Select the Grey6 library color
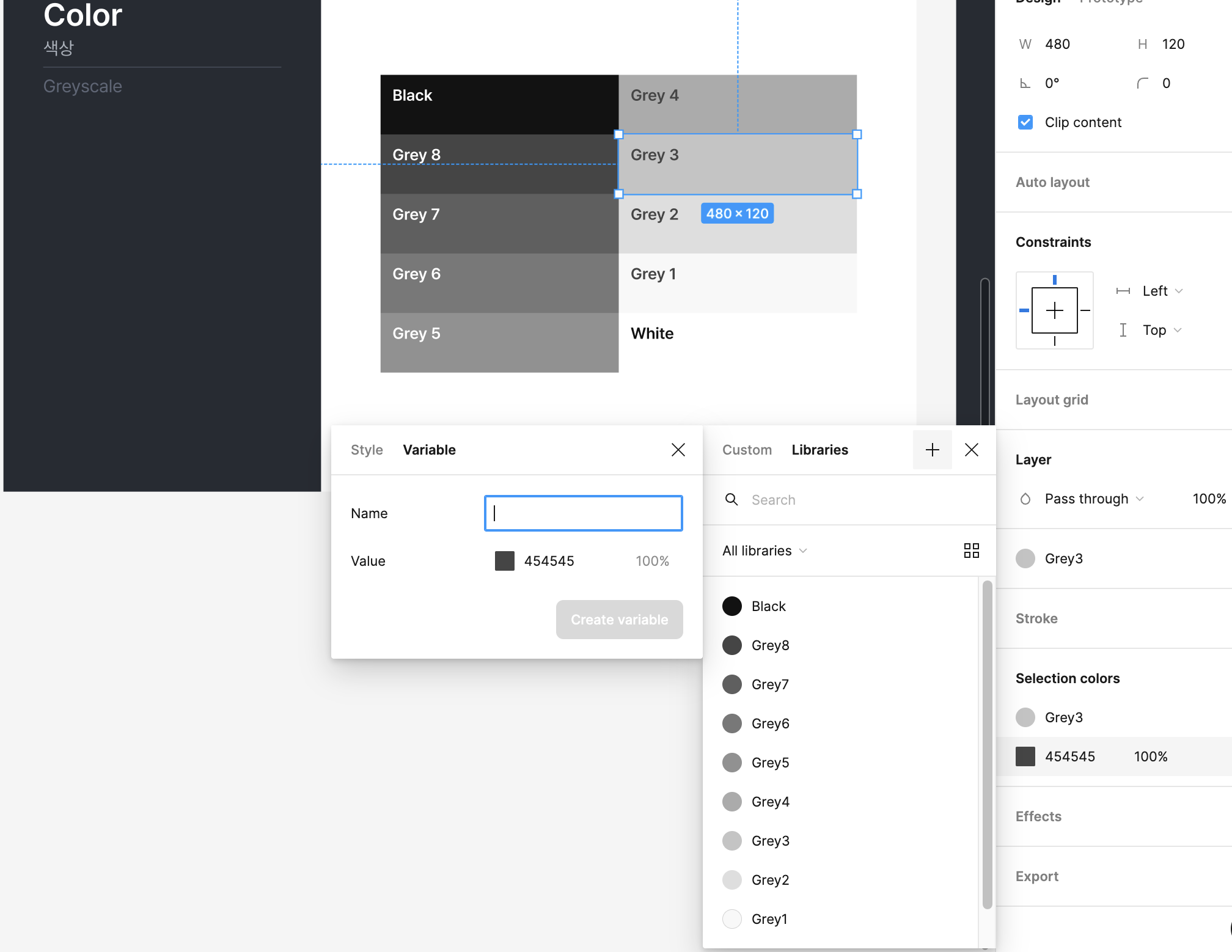1232x952 pixels. coord(770,723)
